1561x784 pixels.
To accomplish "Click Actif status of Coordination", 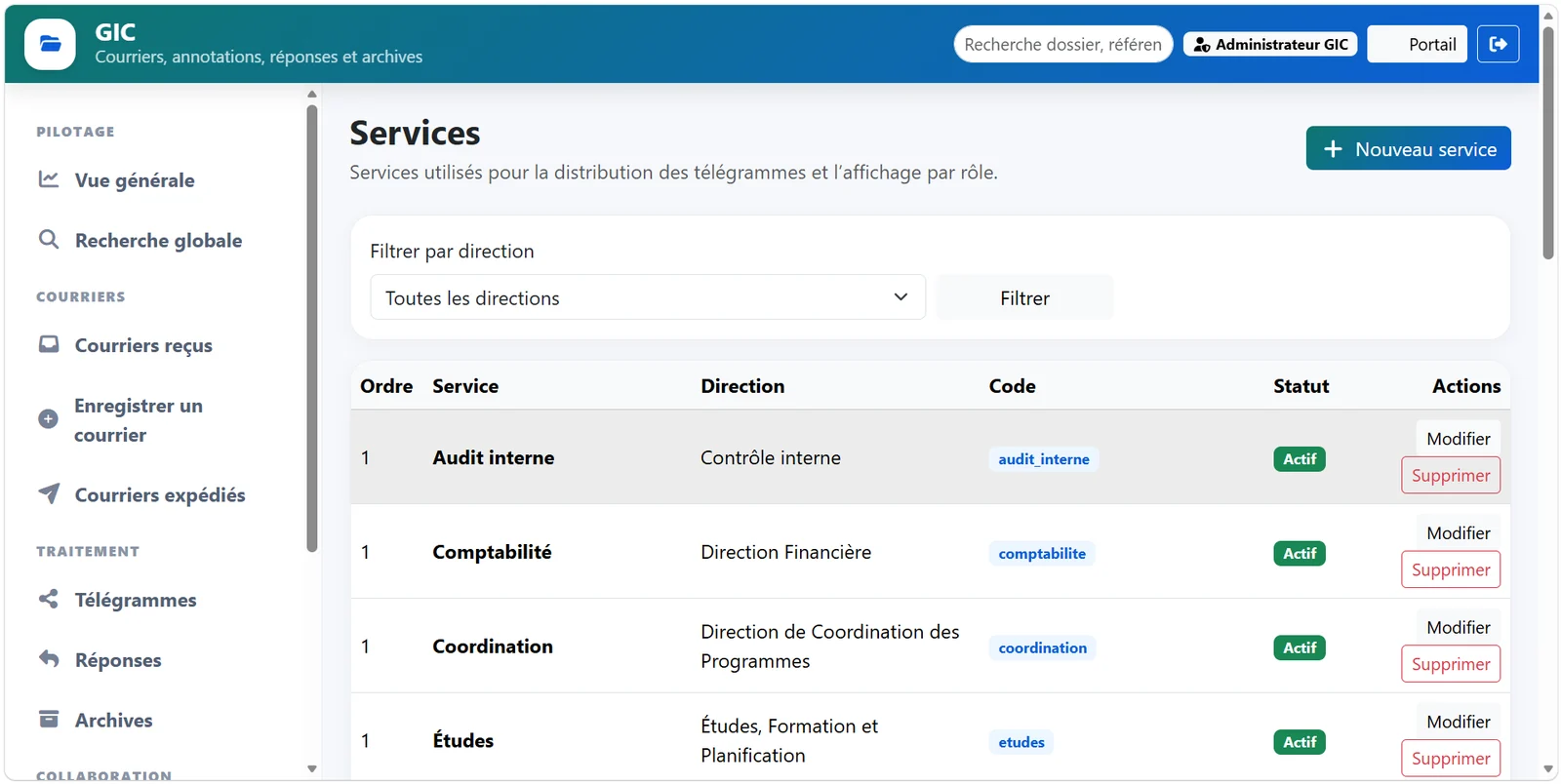I will 1299,648.
